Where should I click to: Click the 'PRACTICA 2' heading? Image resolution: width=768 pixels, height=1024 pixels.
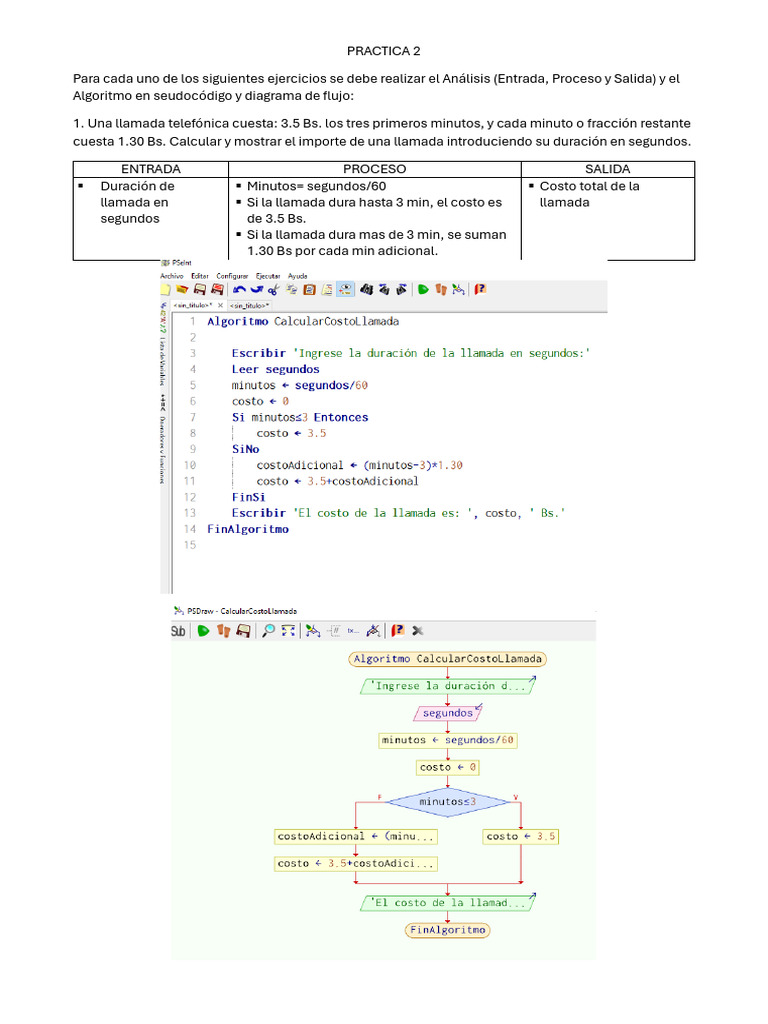383,51
